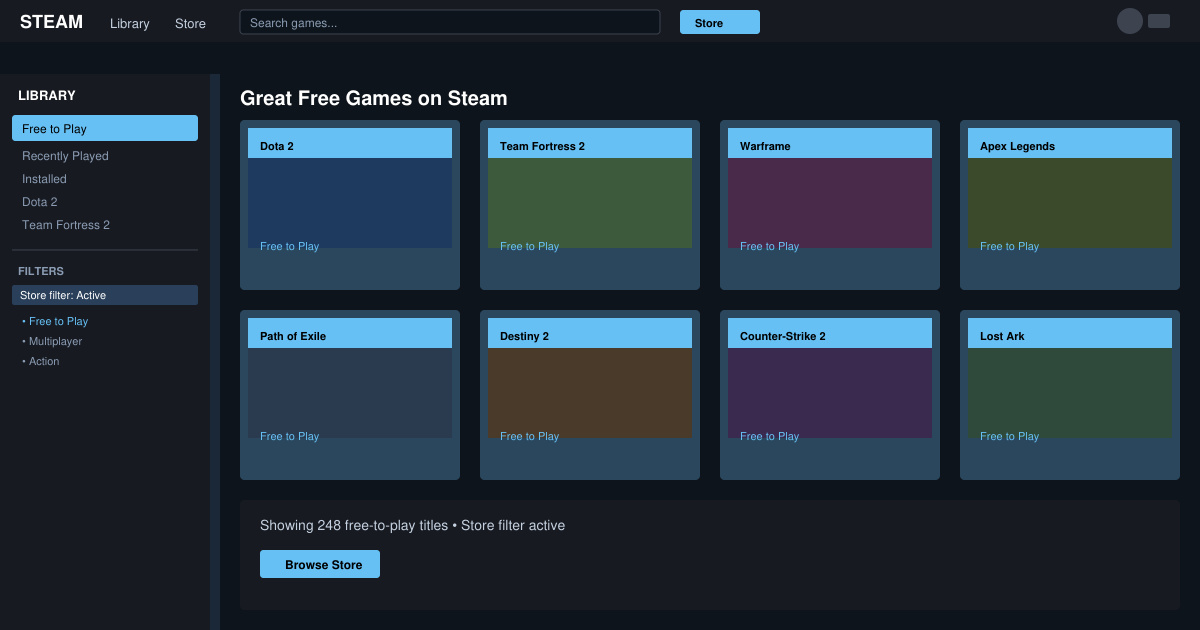This screenshot has height=630, width=1200.
Task: Select Free to Play in Library sidebar
Action: (105, 128)
